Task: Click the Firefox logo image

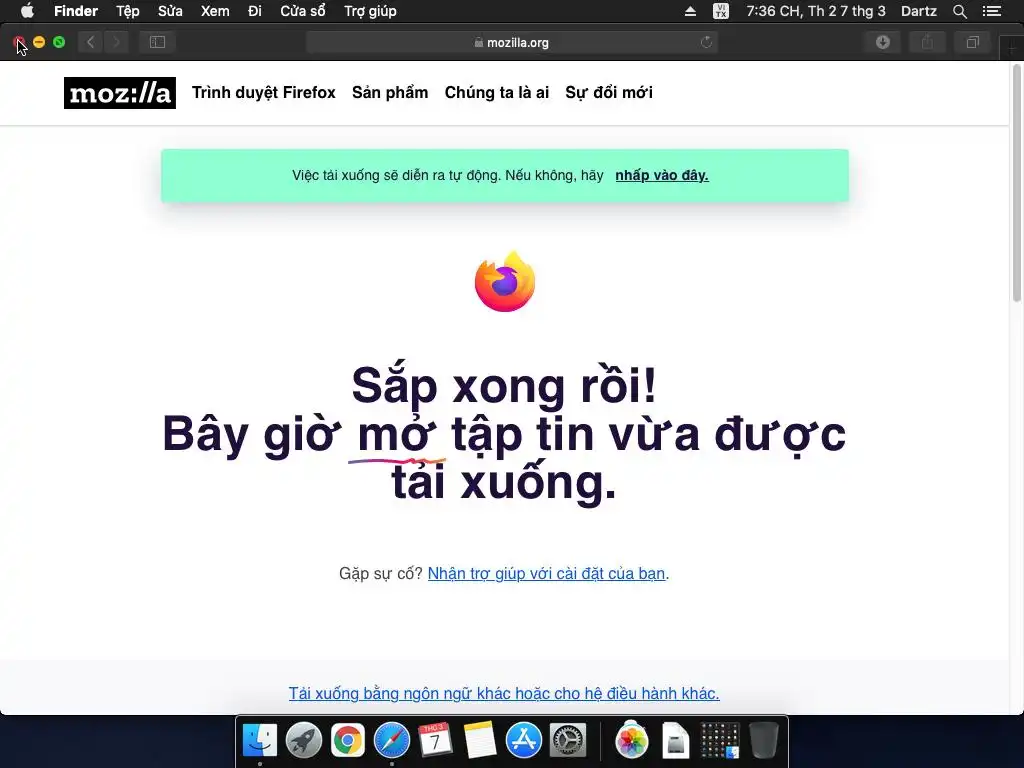Action: pyautogui.click(x=505, y=281)
